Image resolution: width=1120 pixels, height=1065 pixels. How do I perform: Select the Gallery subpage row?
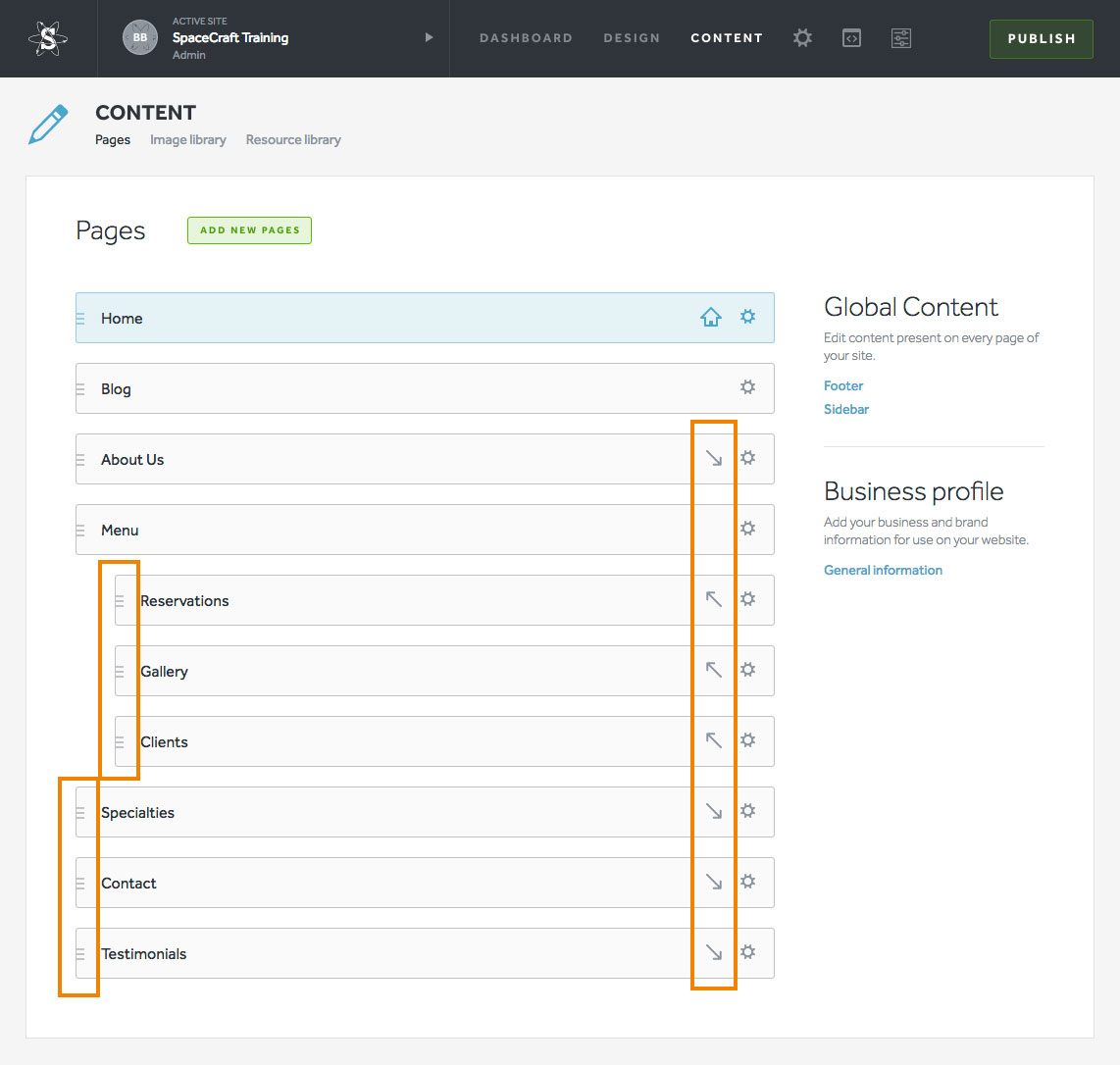444,671
